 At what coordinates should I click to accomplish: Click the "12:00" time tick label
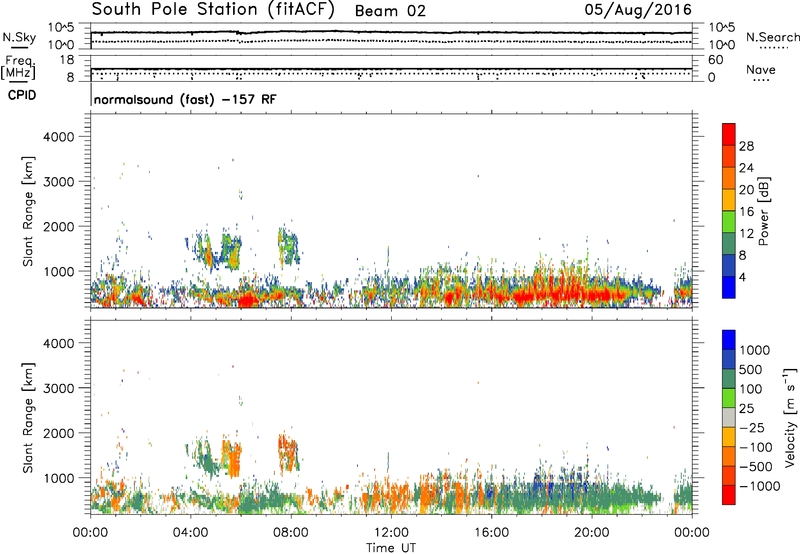tap(391, 533)
